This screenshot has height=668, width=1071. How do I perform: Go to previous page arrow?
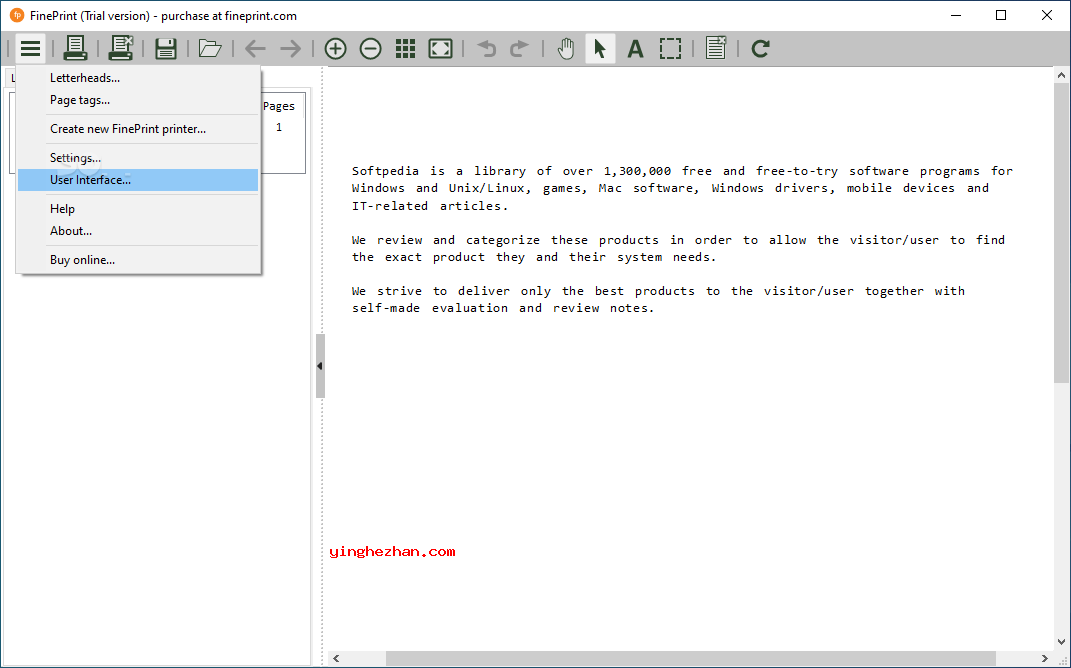(x=255, y=48)
